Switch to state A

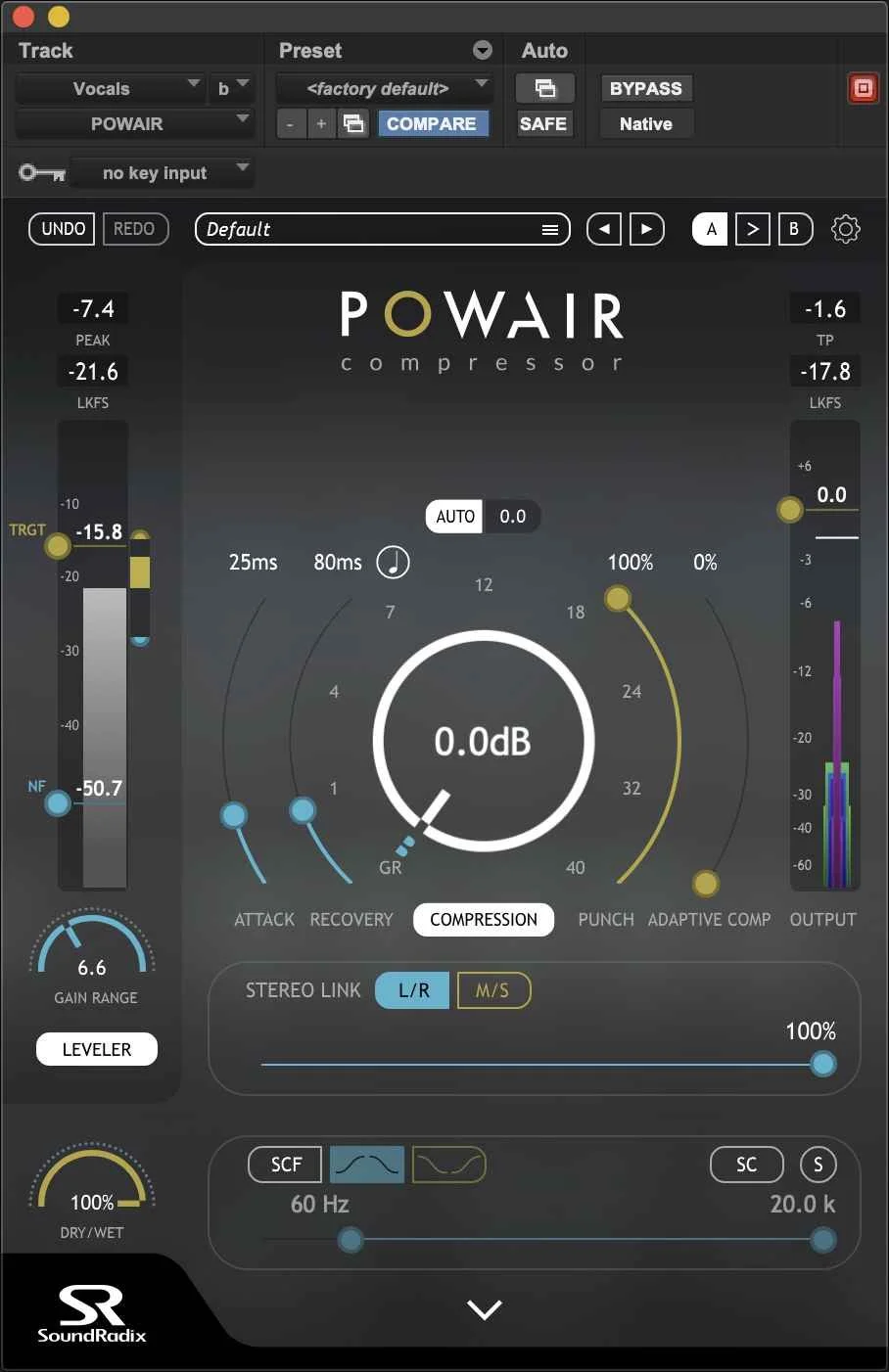coord(711,229)
